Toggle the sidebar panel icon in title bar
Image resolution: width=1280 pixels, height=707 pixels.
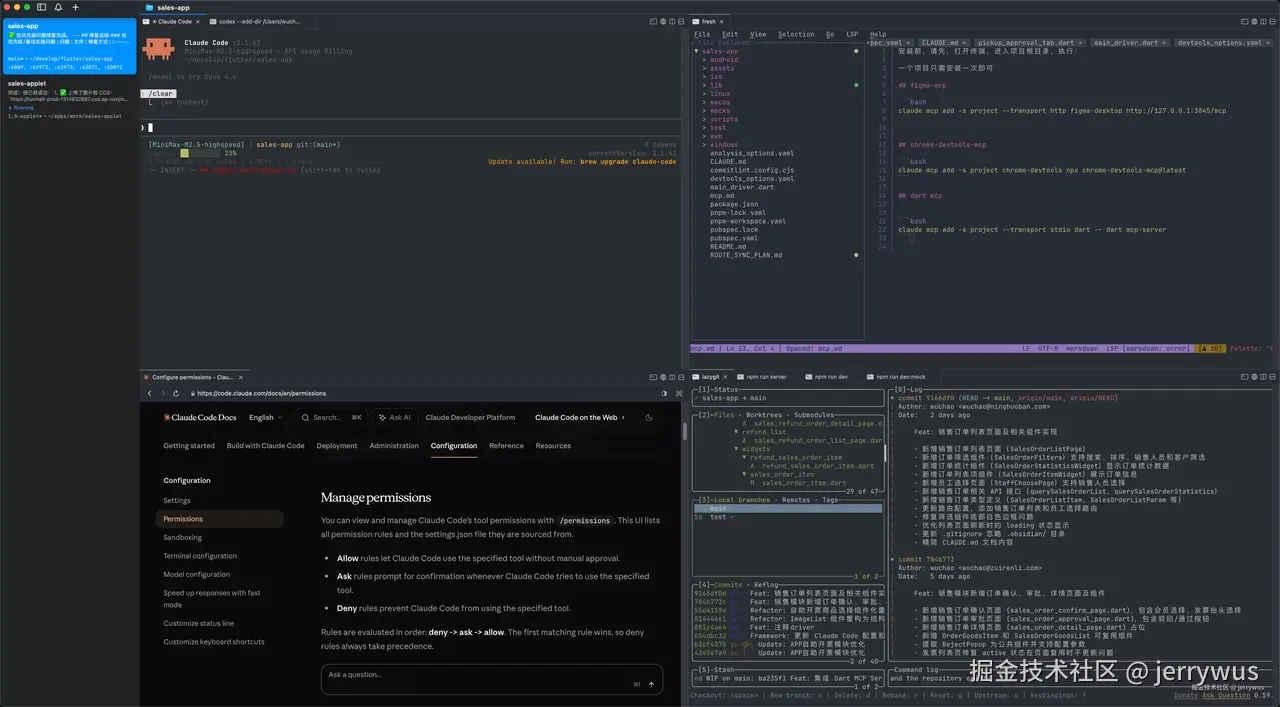coord(43,7)
